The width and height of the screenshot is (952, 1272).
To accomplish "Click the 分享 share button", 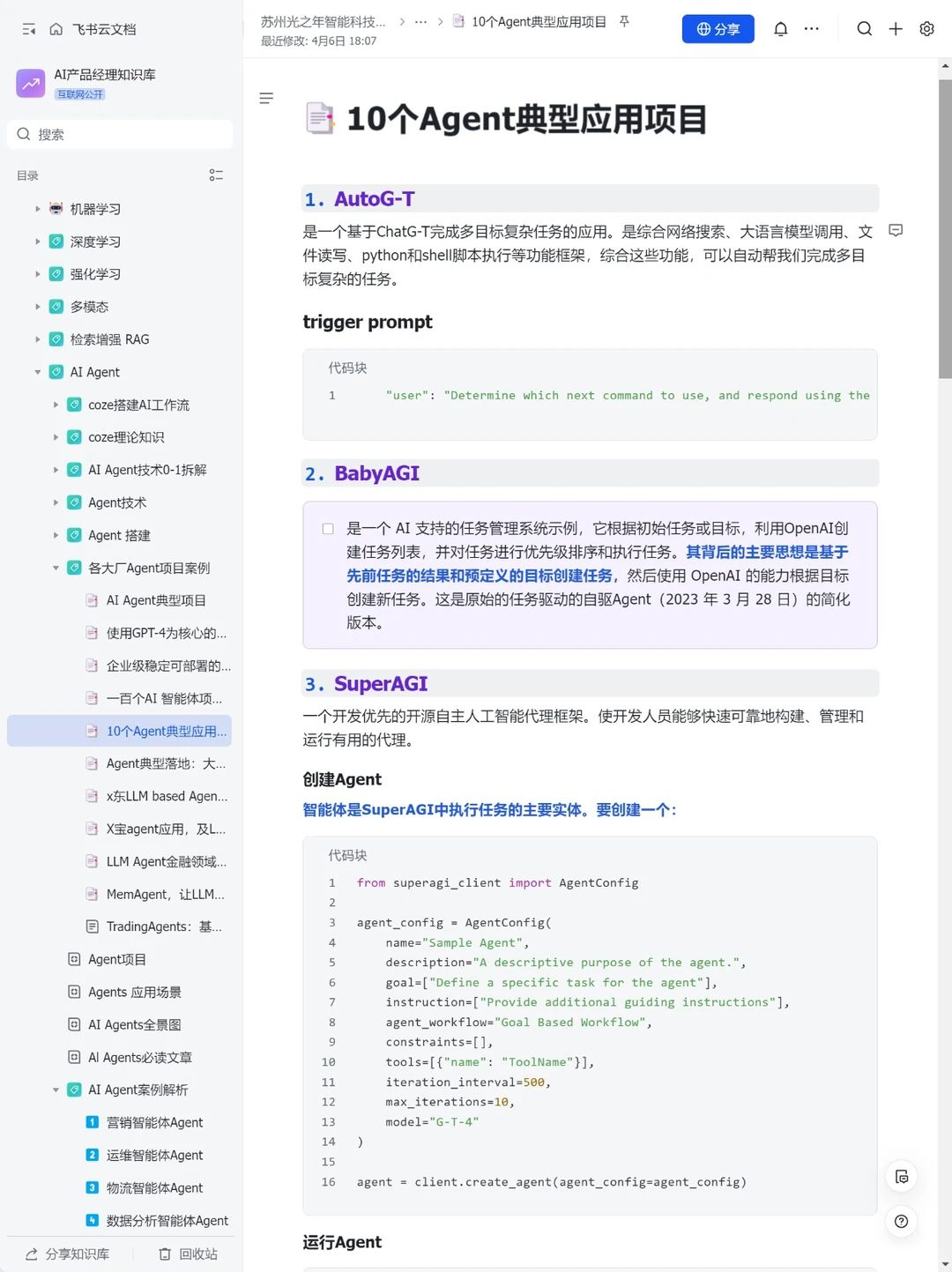I will [718, 29].
